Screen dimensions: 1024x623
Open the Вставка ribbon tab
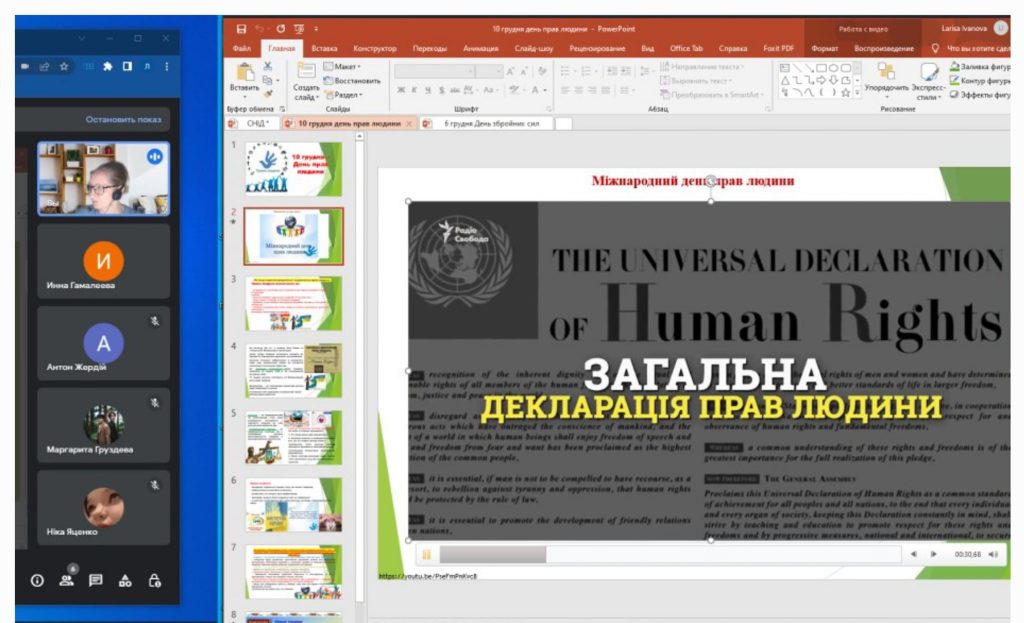click(x=324, y=48)
